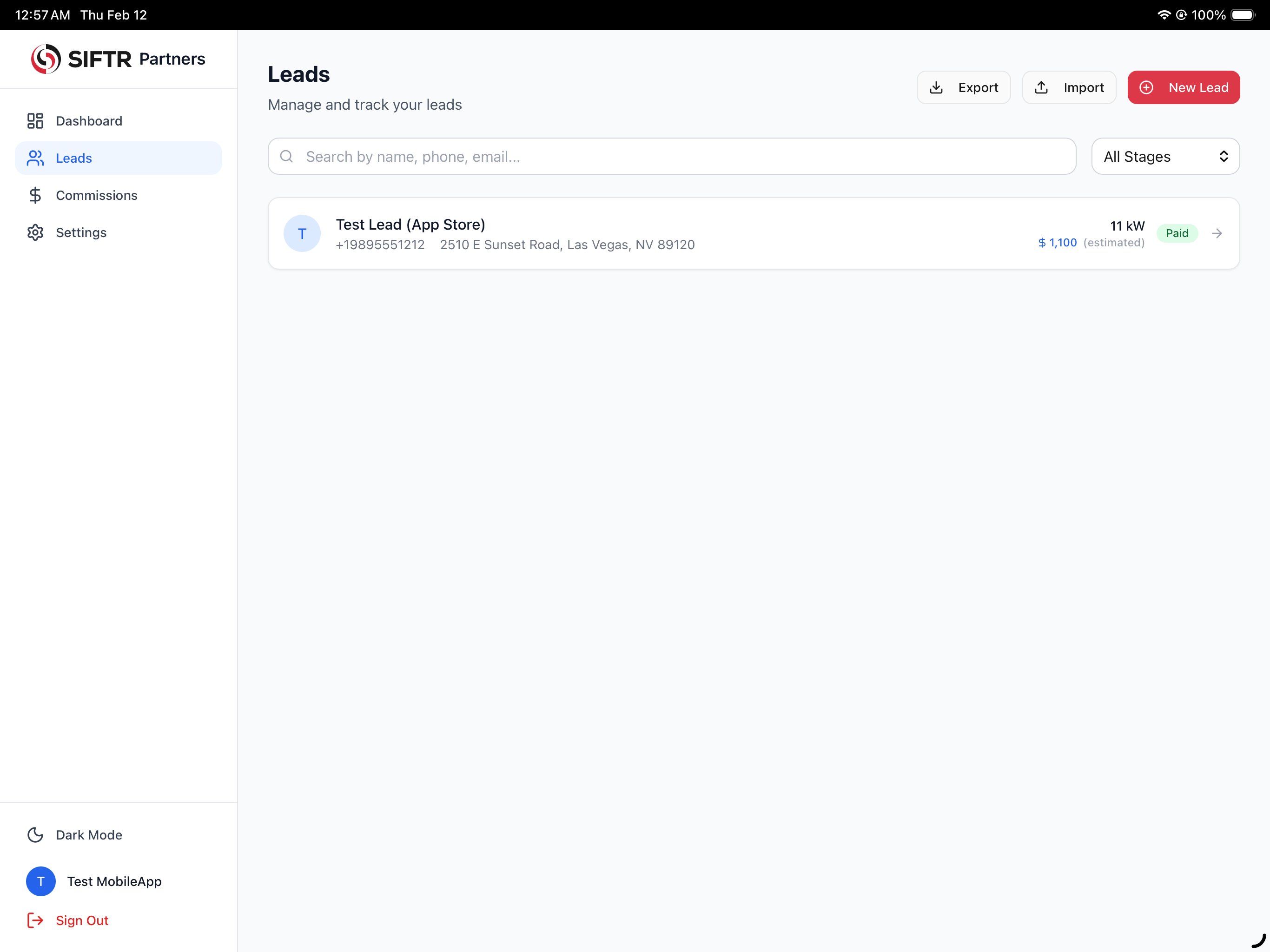The image size is (1270, 952).
Task: Click the battery icon in status bar
Action: (x=1243, y=15)
